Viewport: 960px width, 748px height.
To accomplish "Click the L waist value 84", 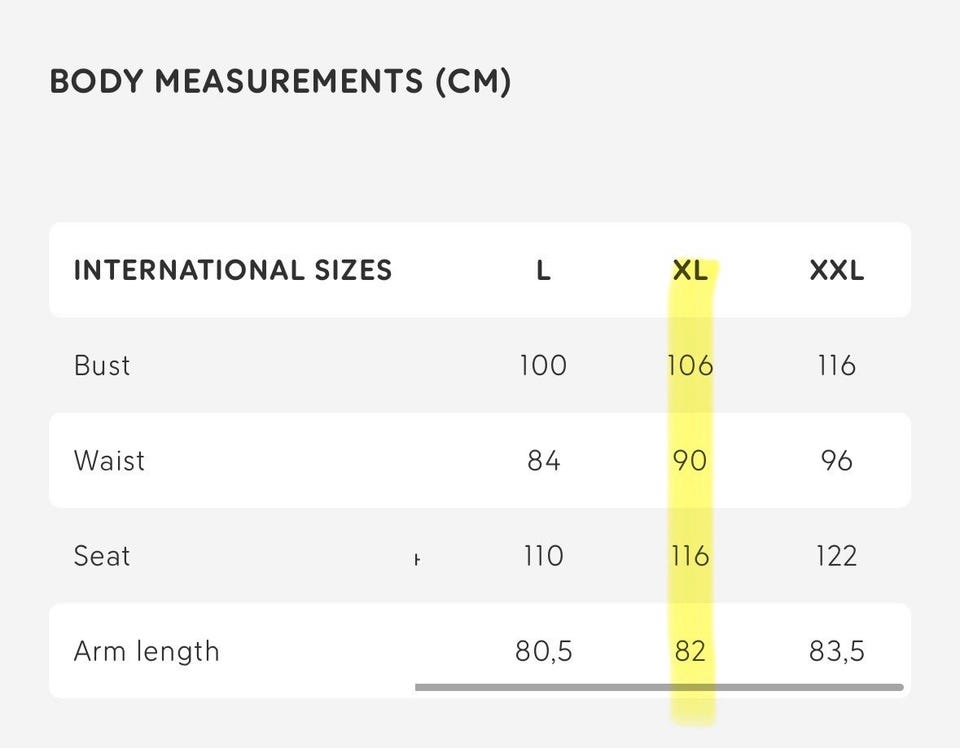I will (x=543, y=461).
